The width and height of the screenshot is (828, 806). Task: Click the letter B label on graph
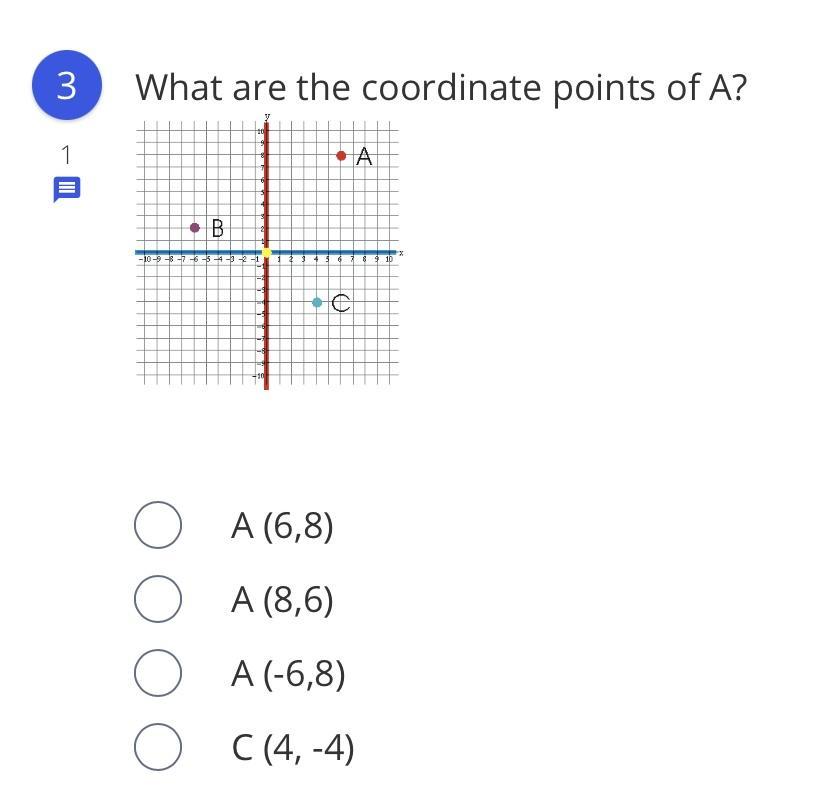click(218, 229)
